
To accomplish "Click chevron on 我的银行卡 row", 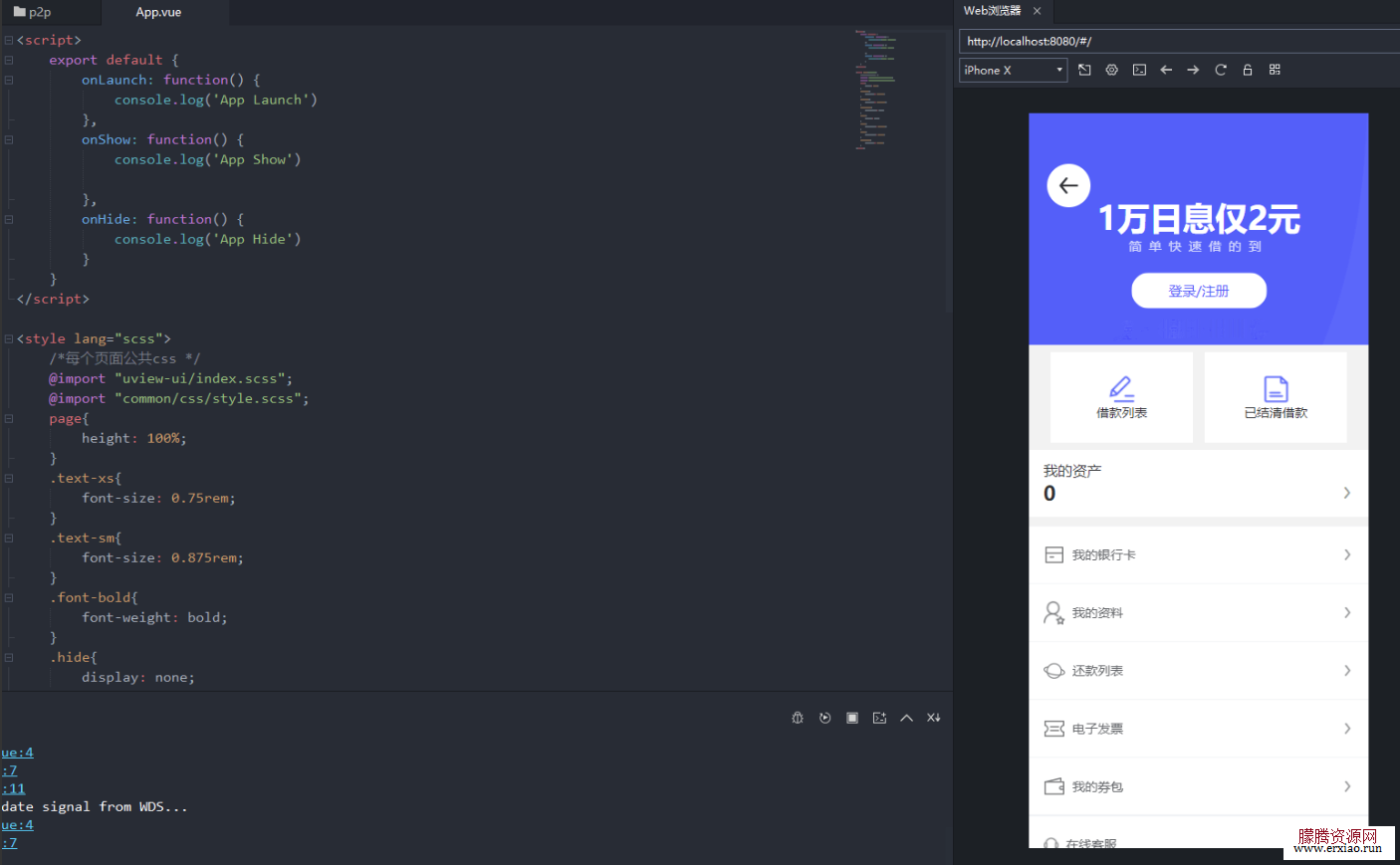I will [1346, 554].
